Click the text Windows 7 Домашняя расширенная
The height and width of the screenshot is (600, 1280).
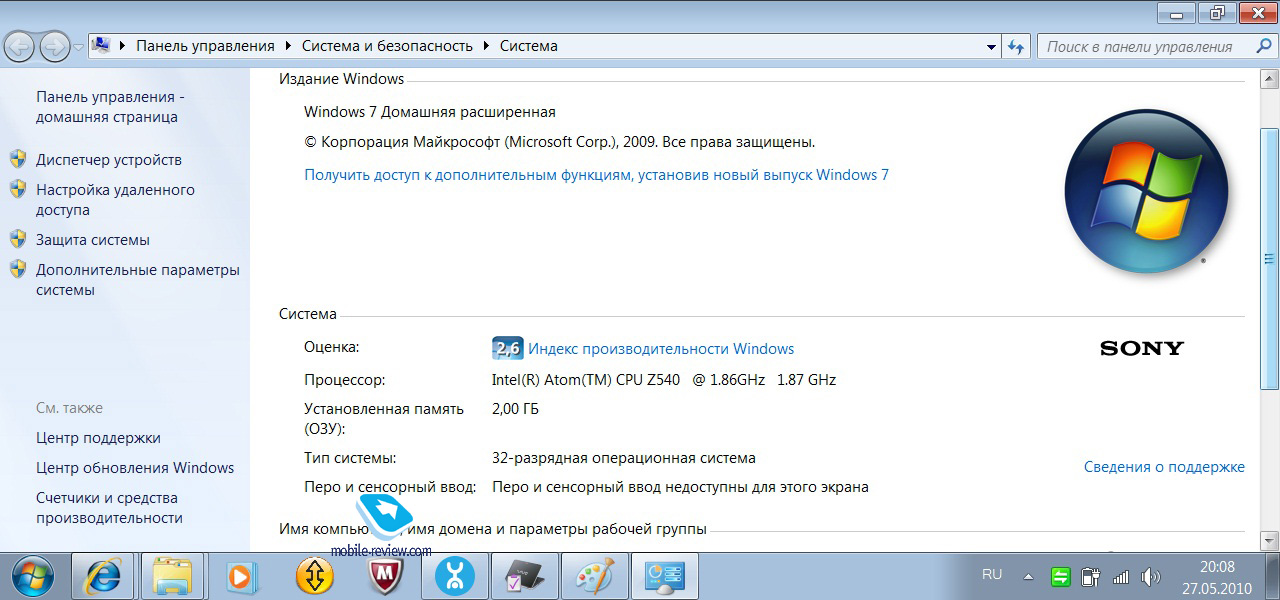point(430,112)
